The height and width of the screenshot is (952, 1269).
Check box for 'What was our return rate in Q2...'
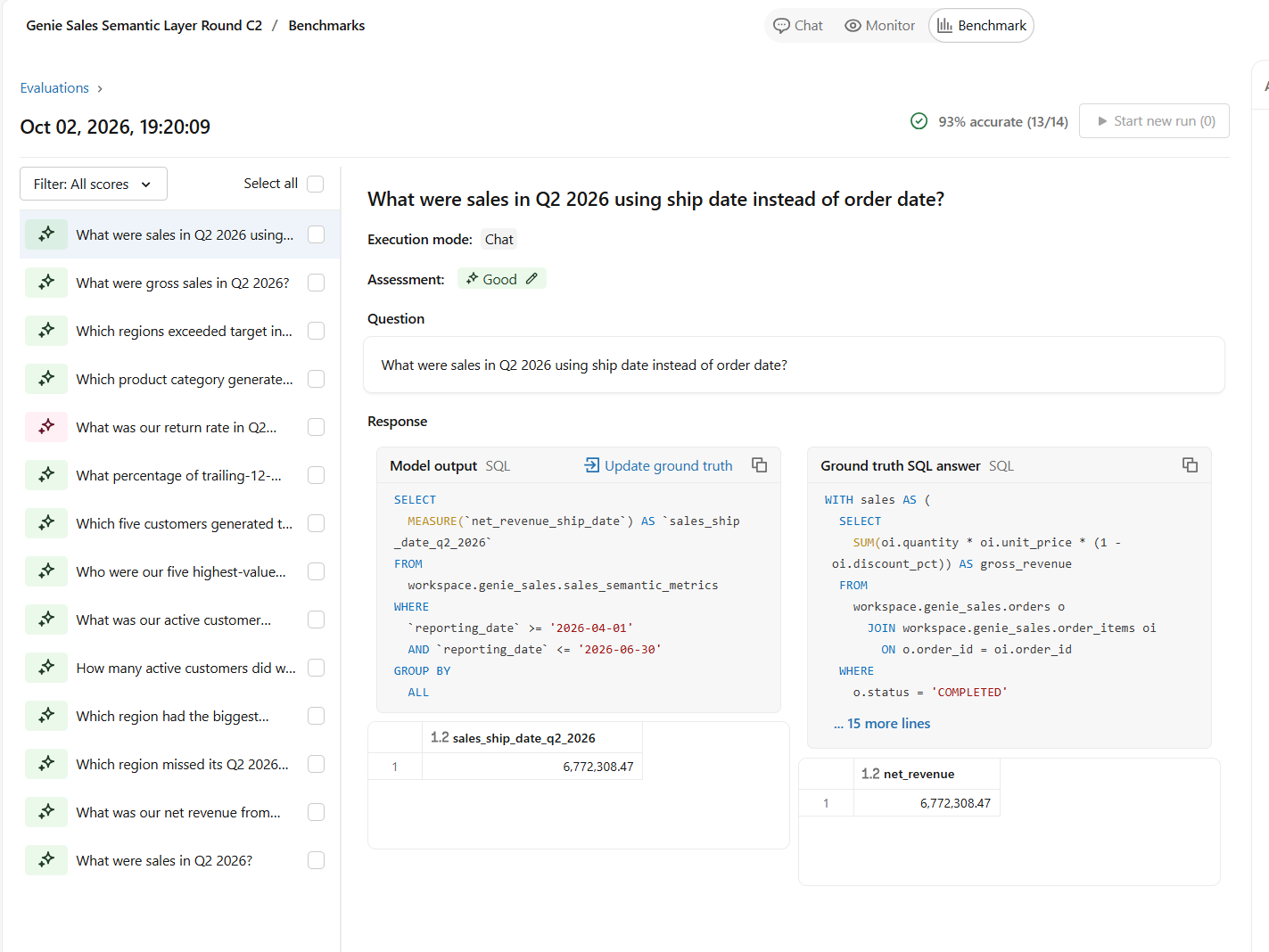point(316,427)
